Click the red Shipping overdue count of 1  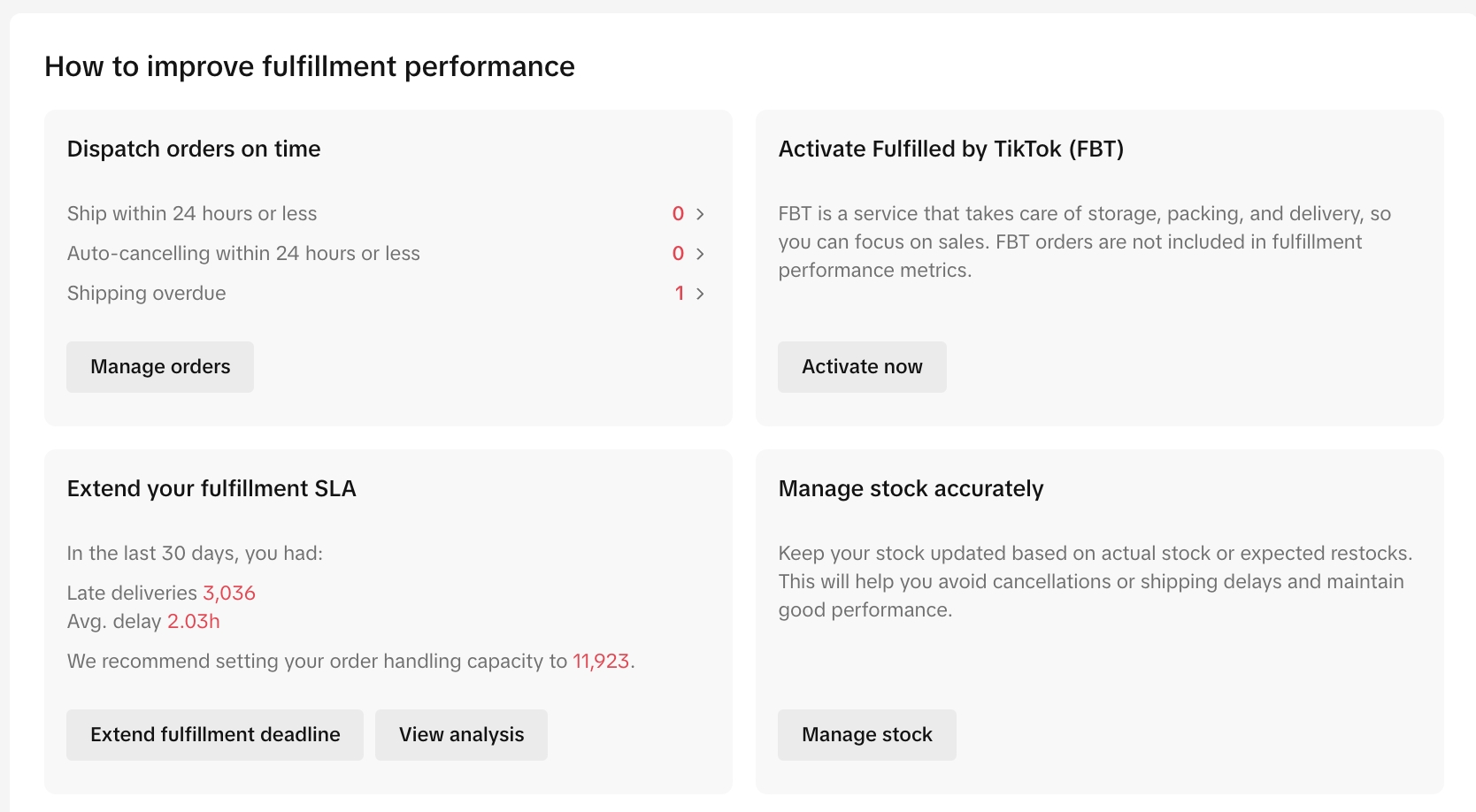680,294
